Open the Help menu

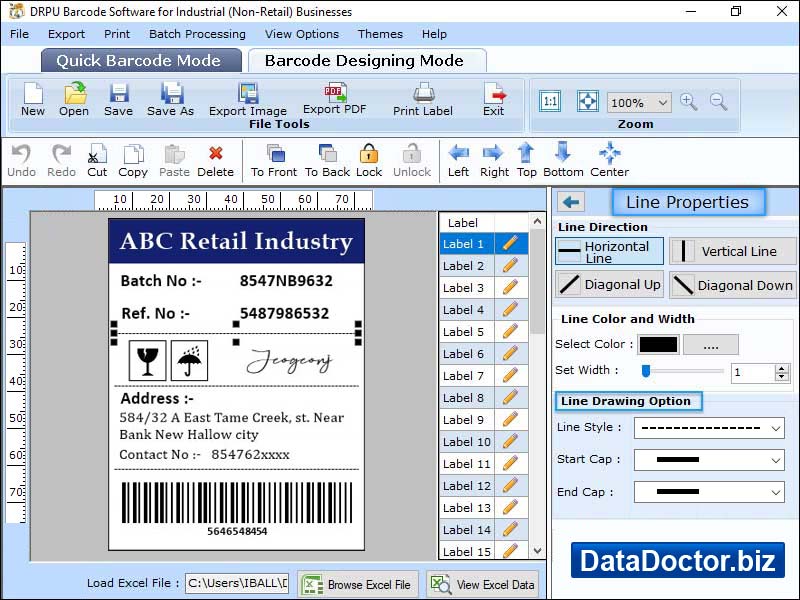[434, 34]
